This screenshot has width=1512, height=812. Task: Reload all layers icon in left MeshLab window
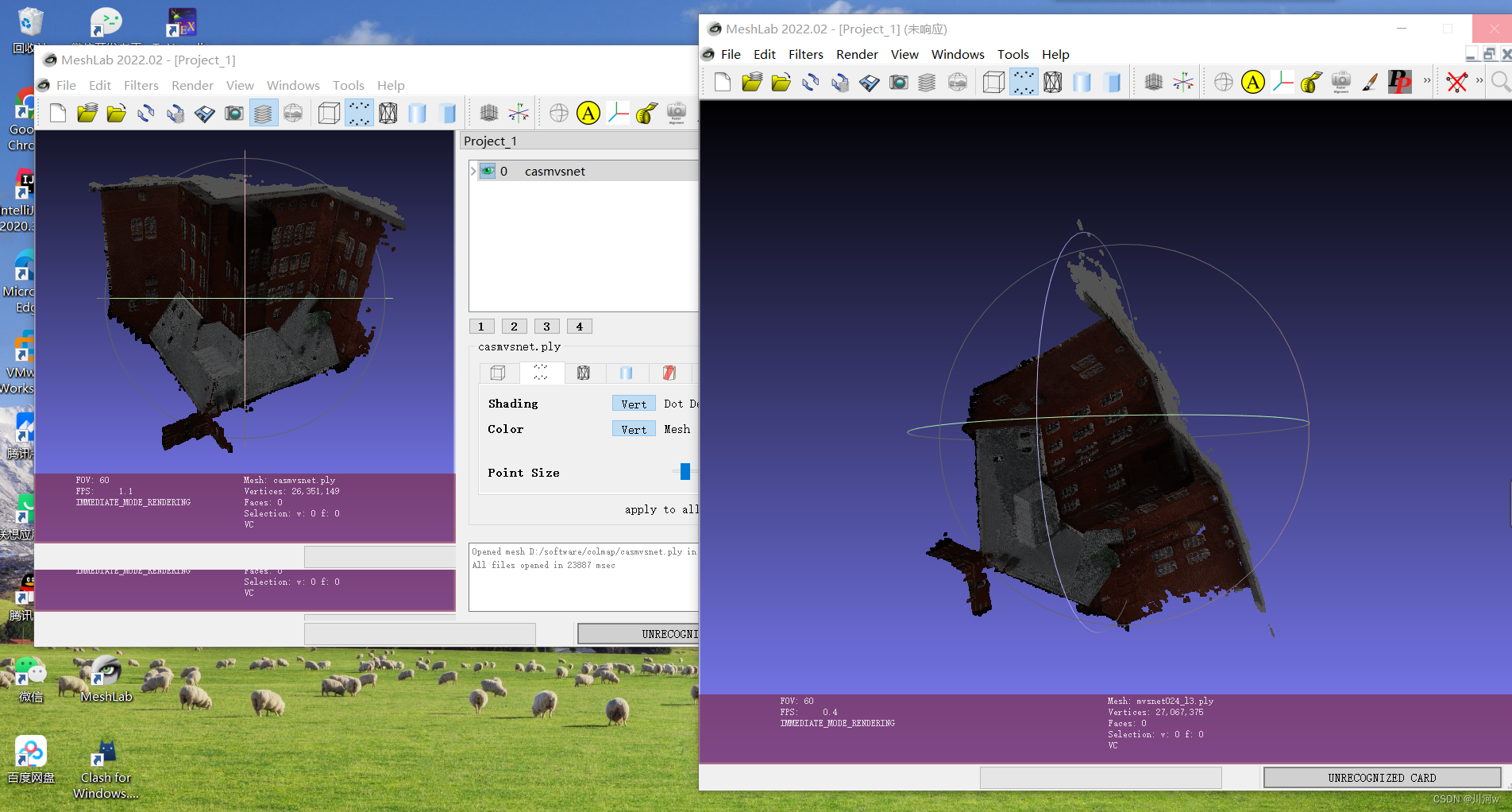tap(175, 114)
